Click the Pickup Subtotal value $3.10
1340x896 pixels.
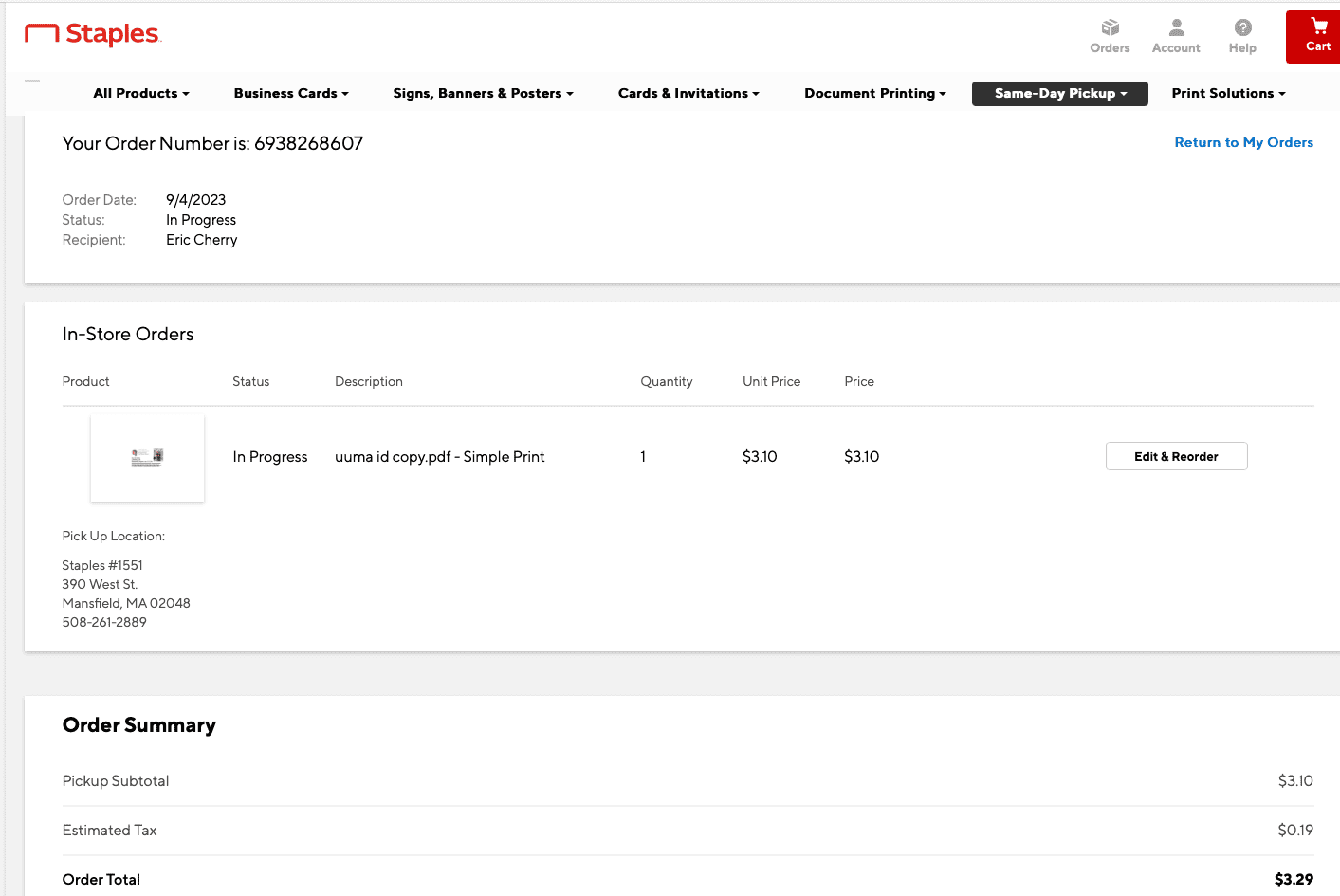(x=1295, y=781)
